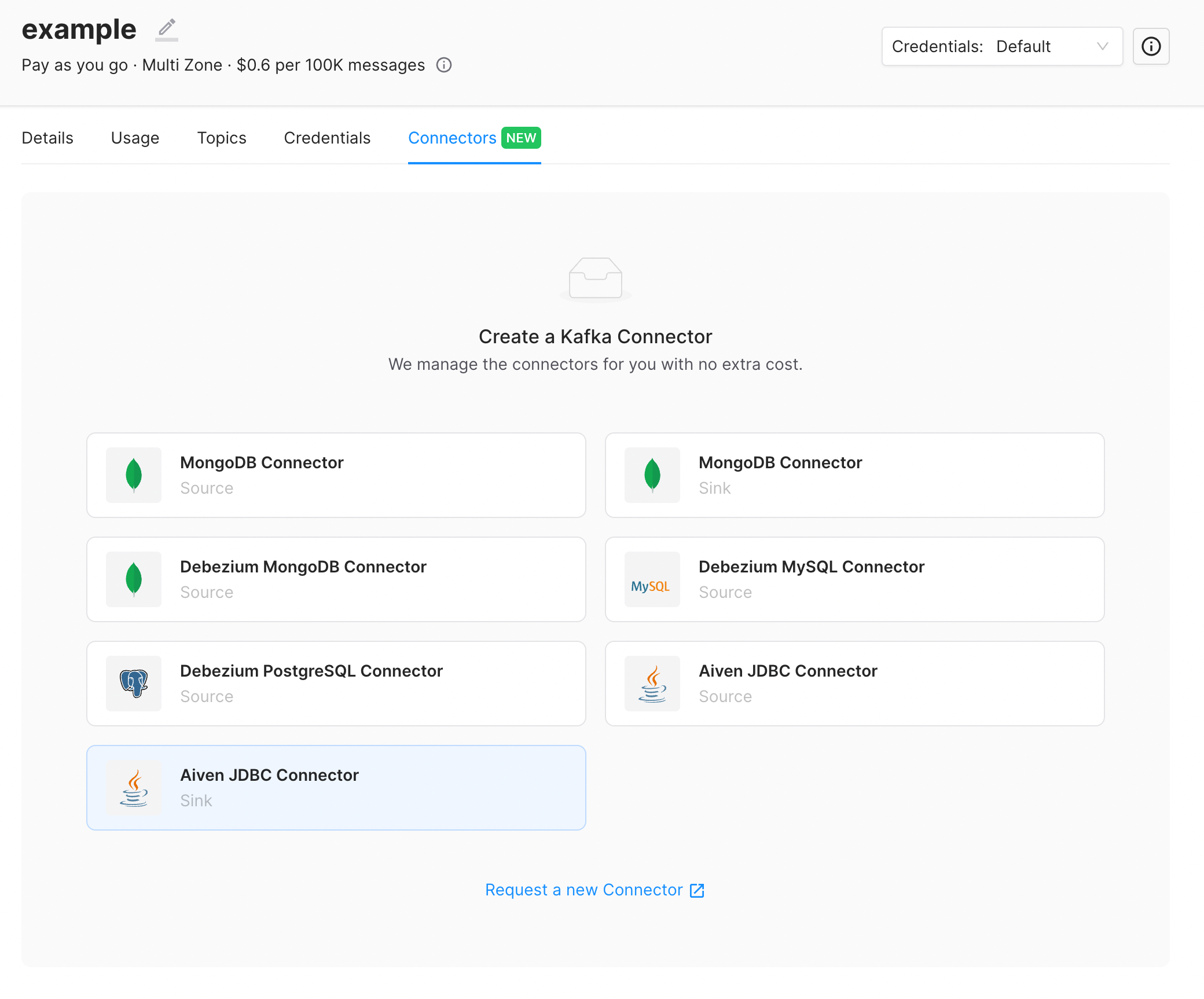This screenshot has height=999, width=1204.
Task: Open the Credentials tab
Action: pos(326,138)
